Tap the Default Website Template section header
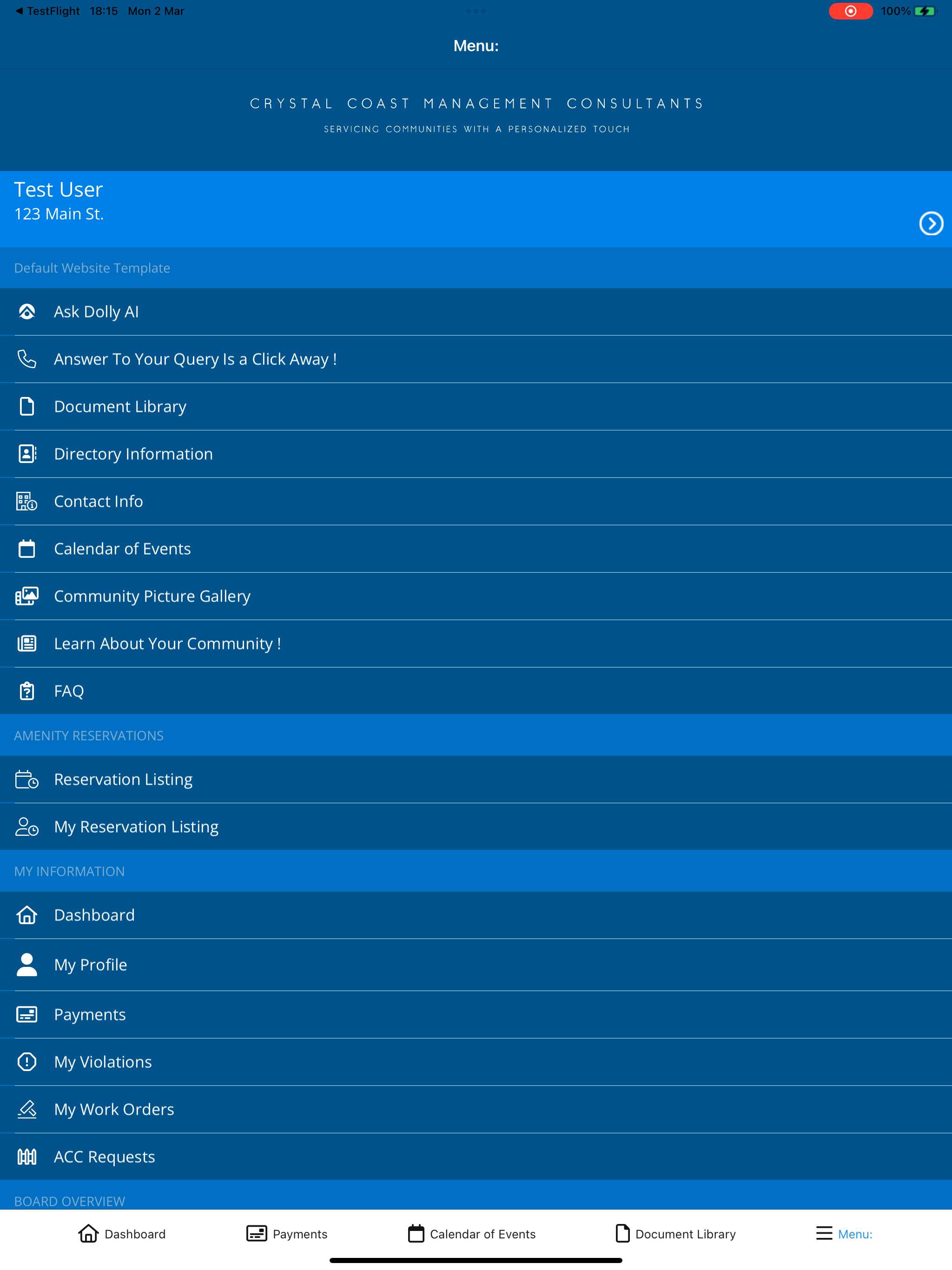The height and width of the screenshot is (1270, 952). pos(476,268)
